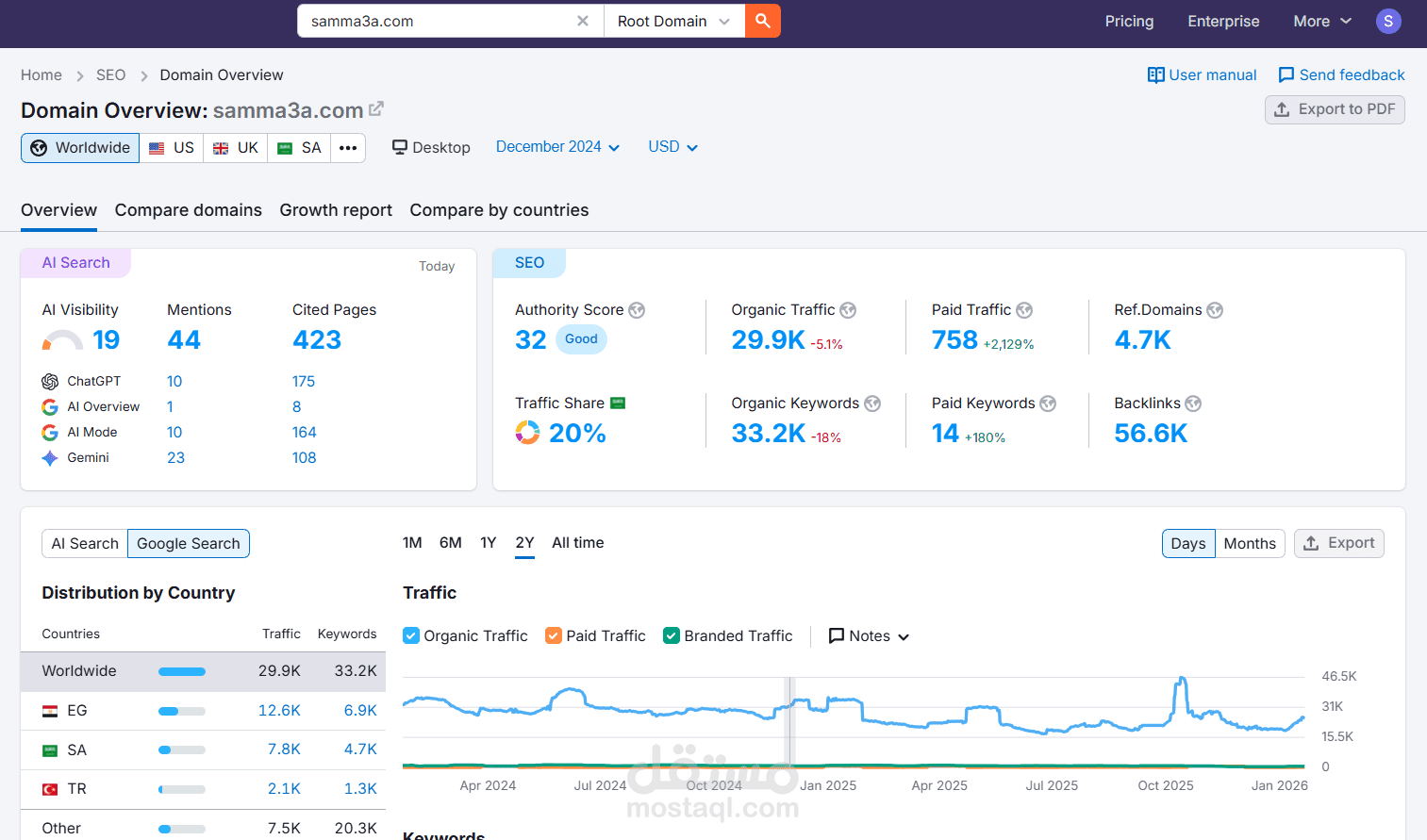
Task: Click the Traffic Share donut chart icon
Action: point(527,433)
